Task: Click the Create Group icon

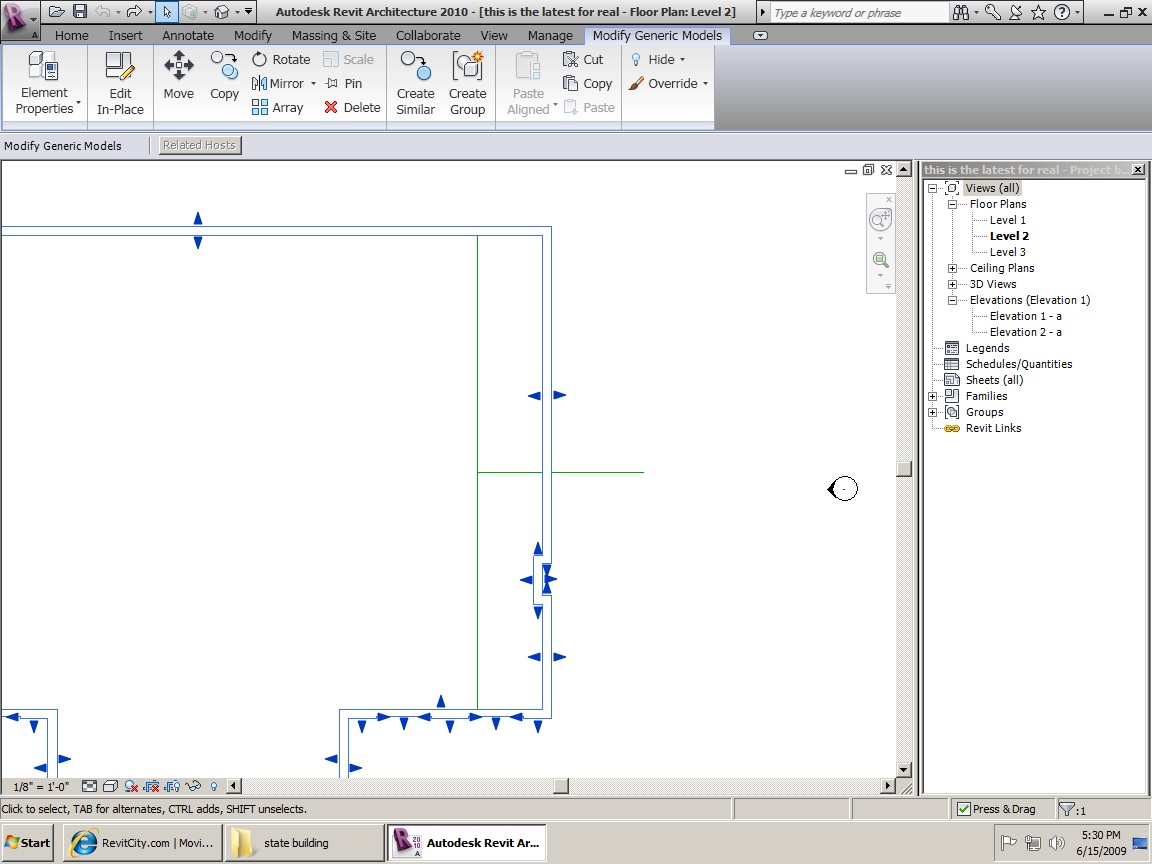Action: (467, 82)
